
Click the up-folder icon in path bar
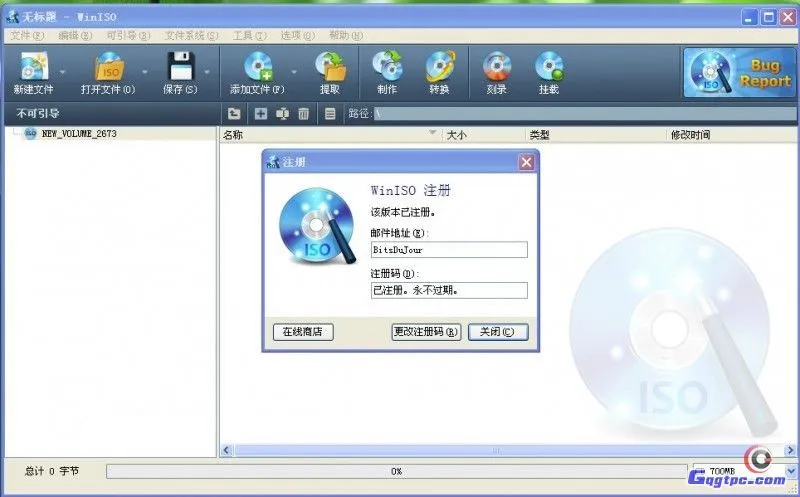[x=234, y=113]
